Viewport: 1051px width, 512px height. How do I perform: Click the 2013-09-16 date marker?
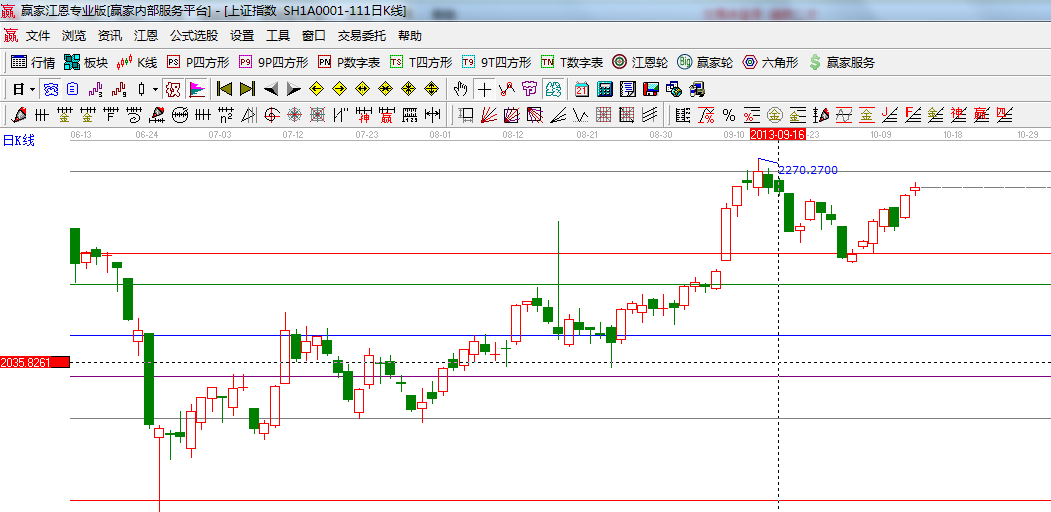tap(778, 133)
